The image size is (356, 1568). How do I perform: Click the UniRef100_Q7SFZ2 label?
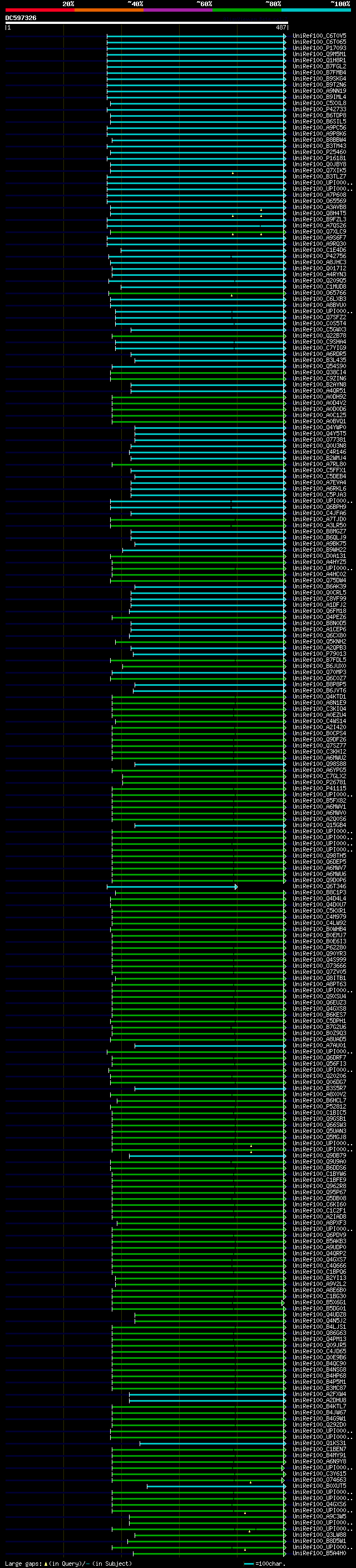(319, 317)
